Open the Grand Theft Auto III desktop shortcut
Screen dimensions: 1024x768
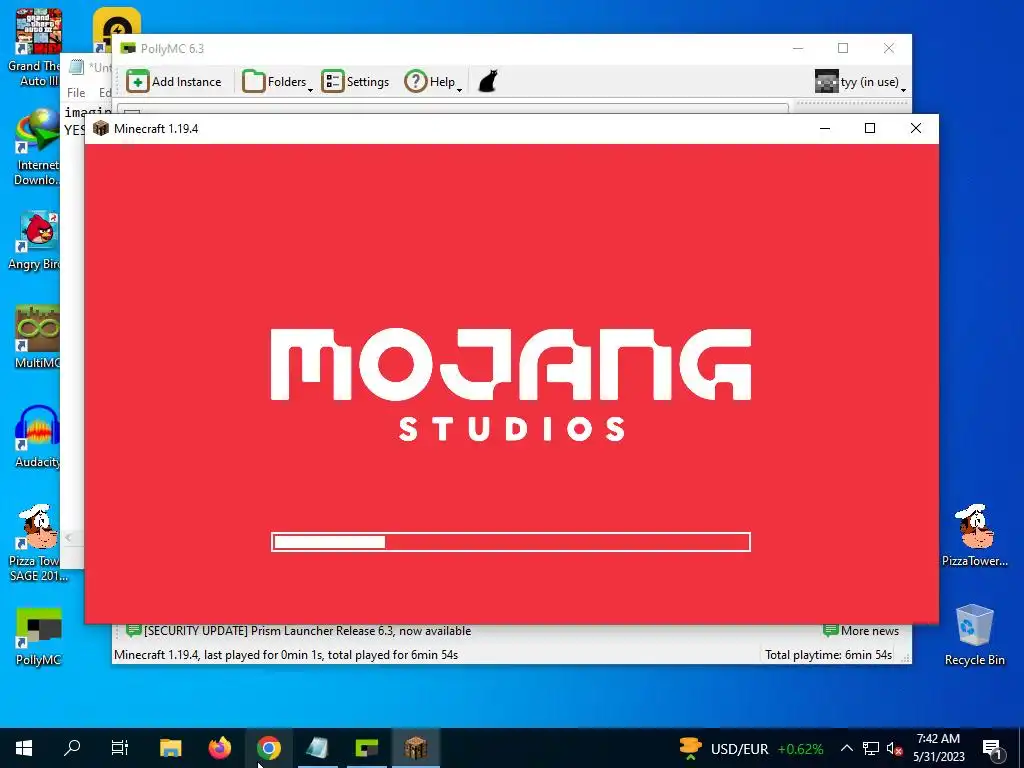(x=37, y=48)
